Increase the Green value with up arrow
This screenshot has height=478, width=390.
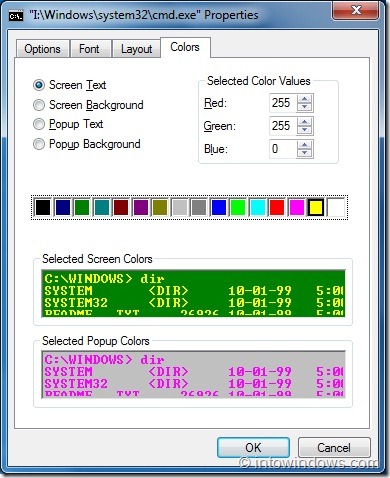coord(304,122)
